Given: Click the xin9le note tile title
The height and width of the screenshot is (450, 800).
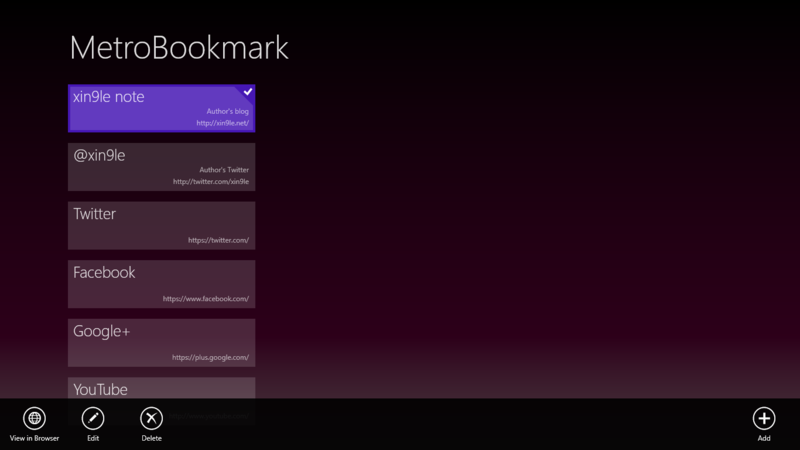Looking at the screenshot, I should tap(109, 96).
